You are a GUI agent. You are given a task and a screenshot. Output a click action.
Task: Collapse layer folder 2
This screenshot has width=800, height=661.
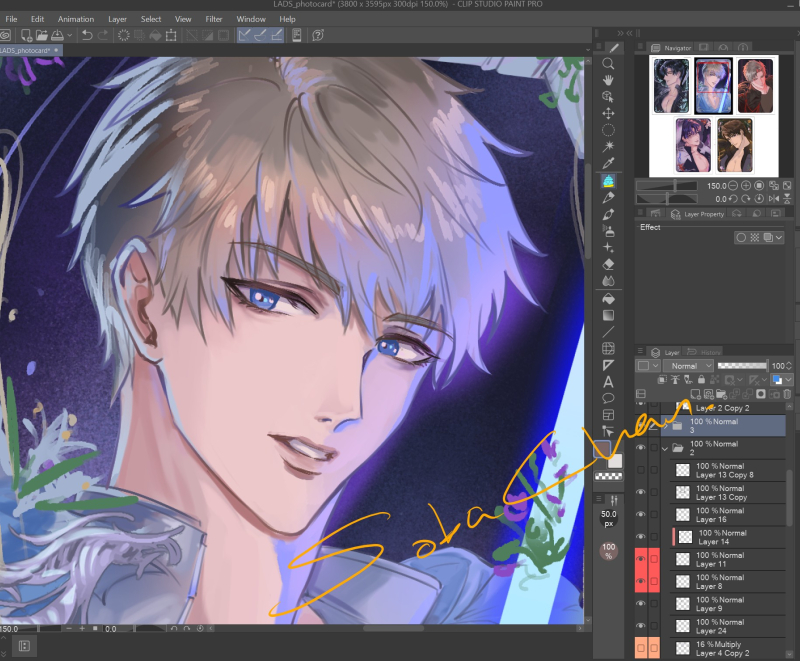tap(665, 448)
